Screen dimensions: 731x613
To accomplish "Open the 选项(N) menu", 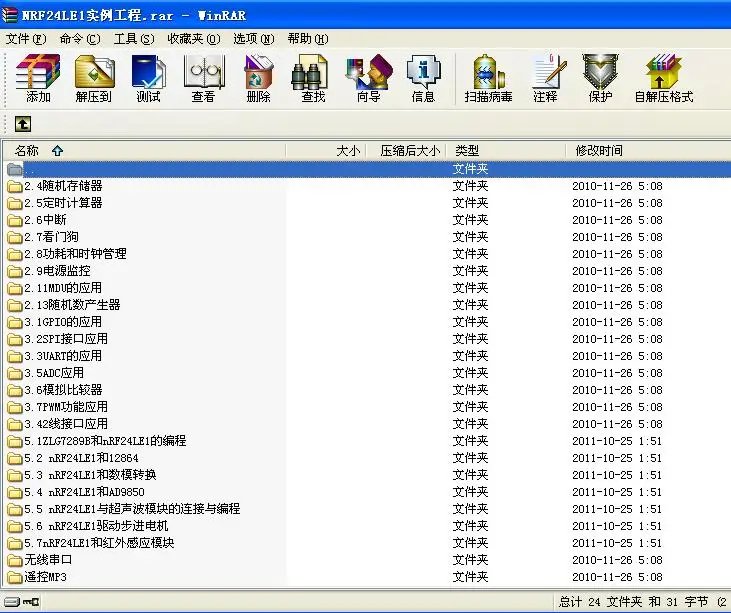I will (x=254, y=39).
